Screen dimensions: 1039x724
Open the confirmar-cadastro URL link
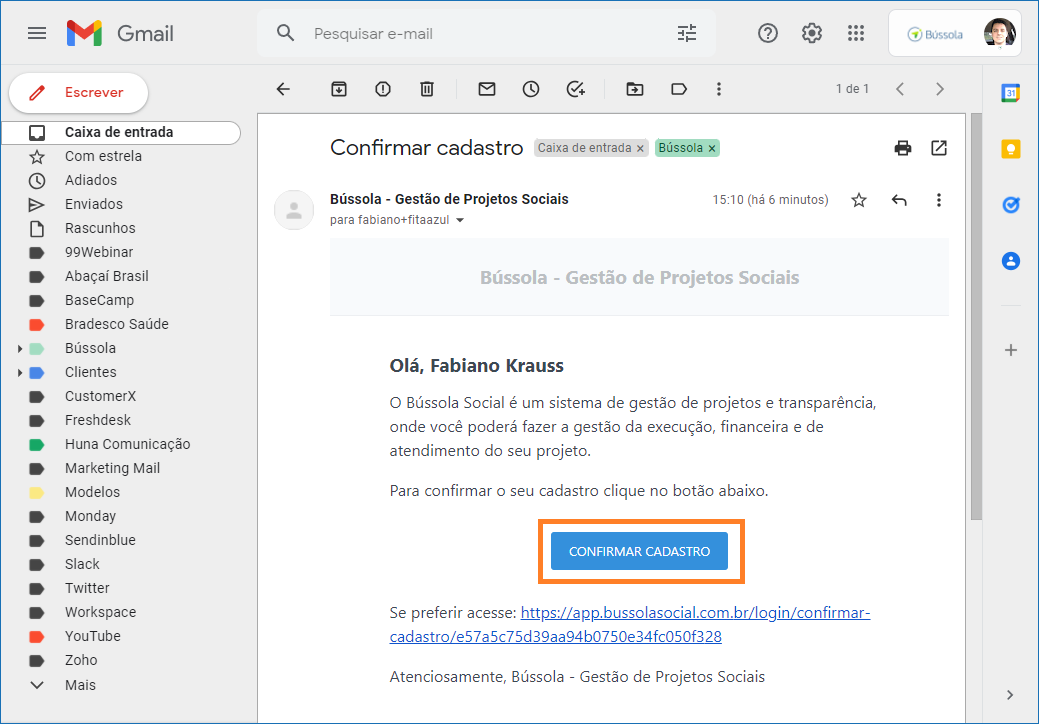coord(629,625)
